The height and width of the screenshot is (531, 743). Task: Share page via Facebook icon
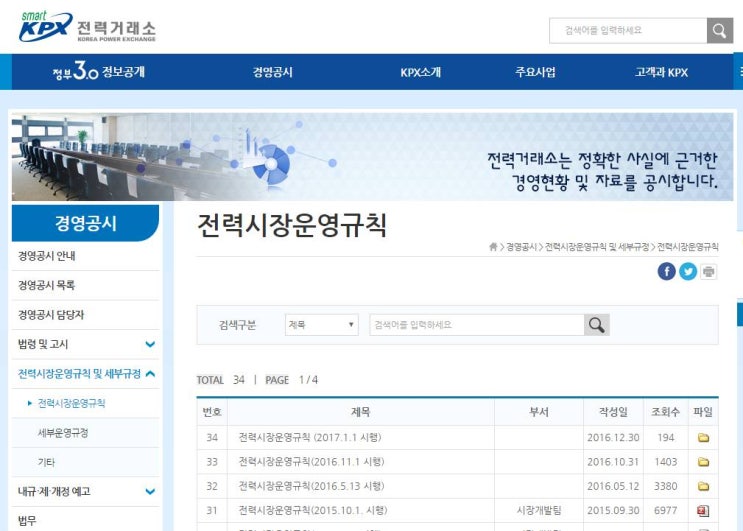pyautogui.click(x=667, y=271)
